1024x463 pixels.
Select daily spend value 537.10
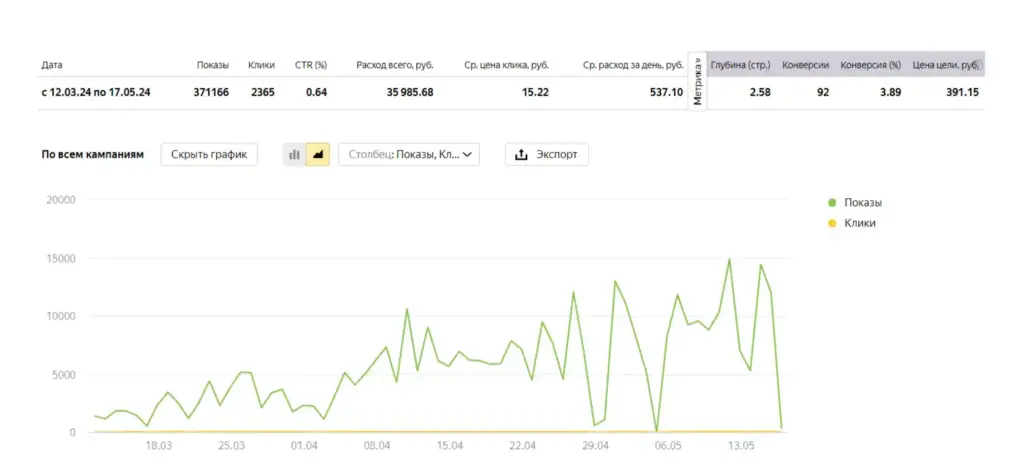pyautogui.click(x=666, y=92)
